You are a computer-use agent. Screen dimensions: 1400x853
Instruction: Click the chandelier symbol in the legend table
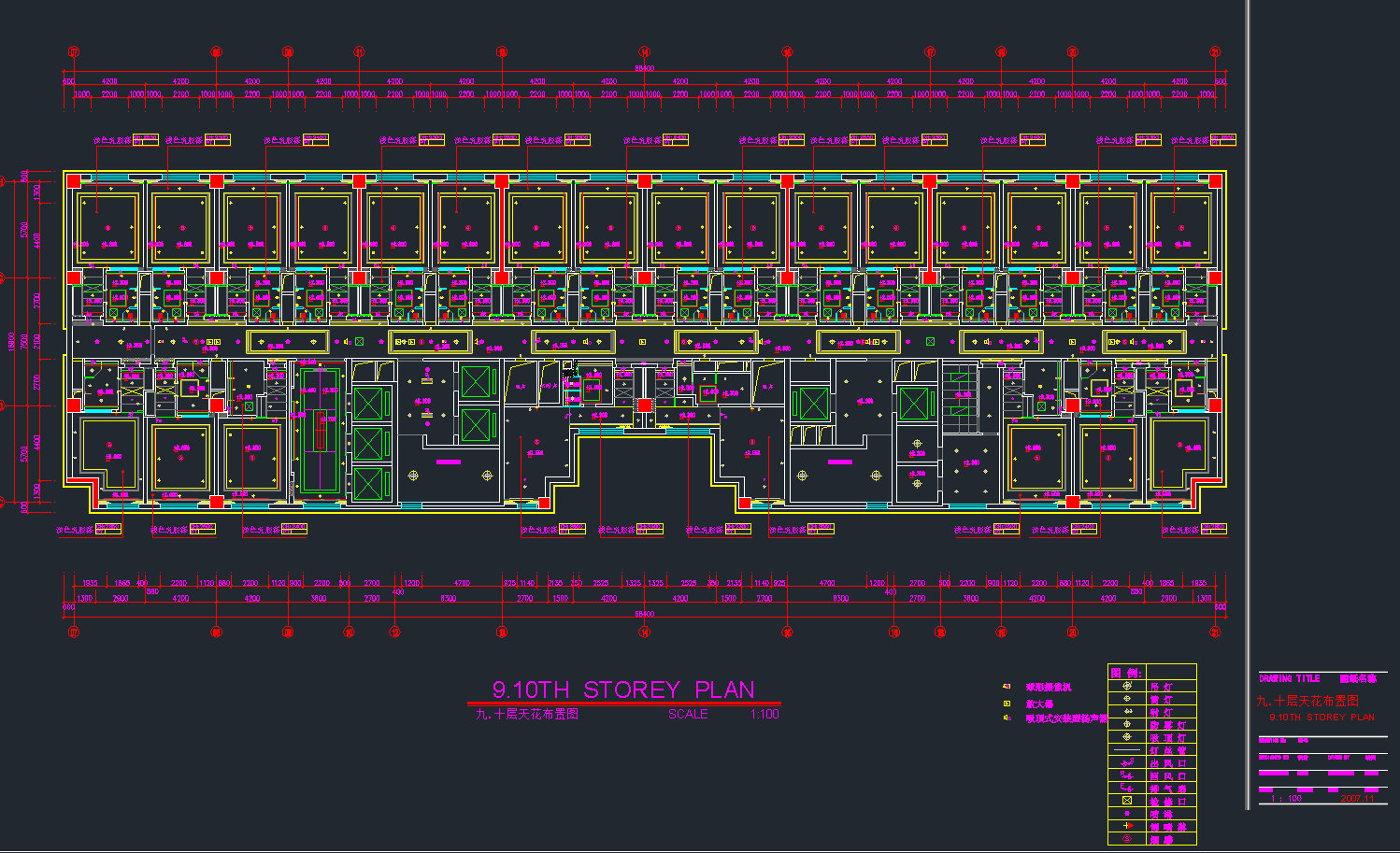(1126, 686)
